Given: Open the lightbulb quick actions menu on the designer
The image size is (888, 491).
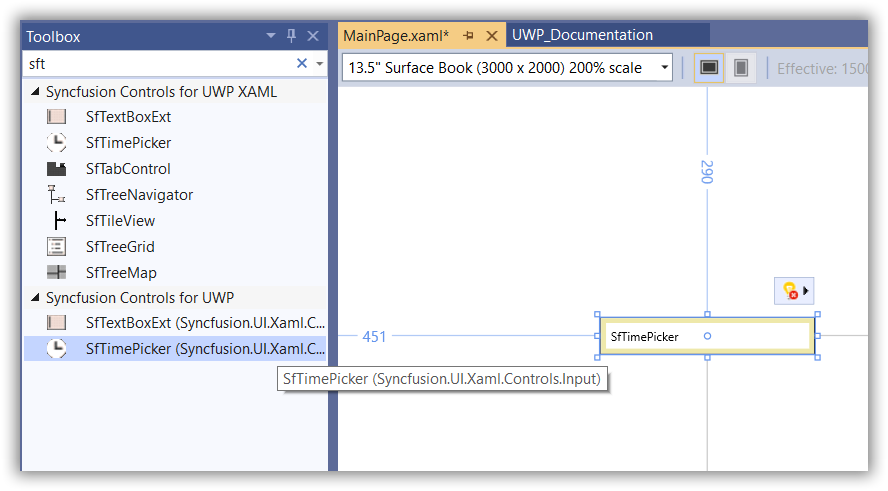Looking at the screenshot, I should [794, 291].
